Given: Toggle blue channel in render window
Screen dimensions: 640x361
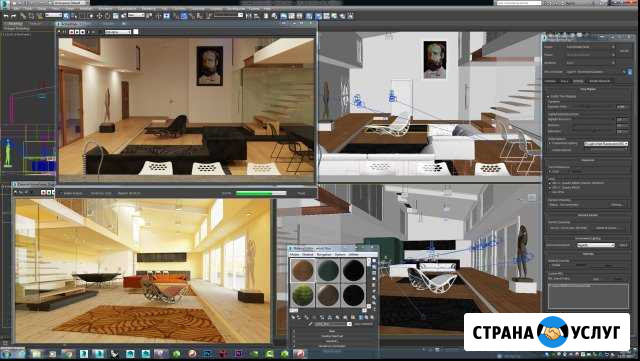Looking at the screenshot, I should coord(82,31).
